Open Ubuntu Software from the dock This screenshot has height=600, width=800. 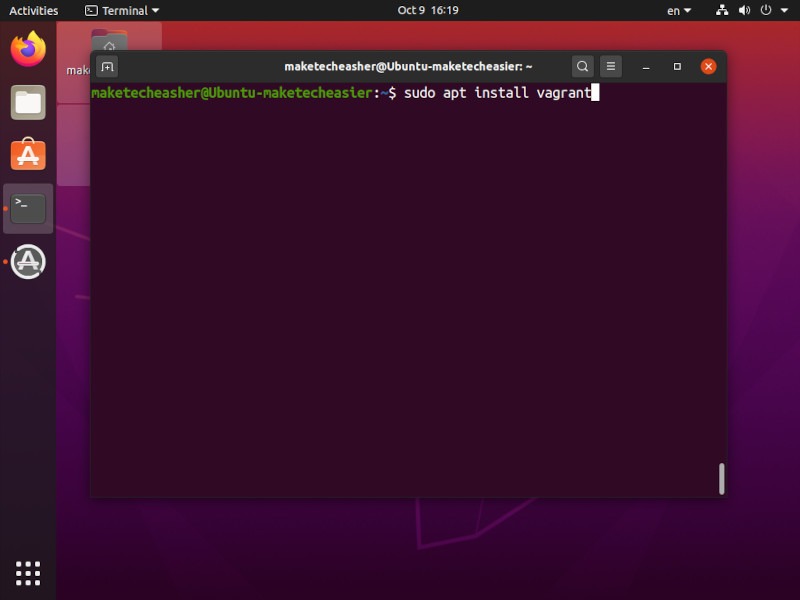tap(27, 155)
